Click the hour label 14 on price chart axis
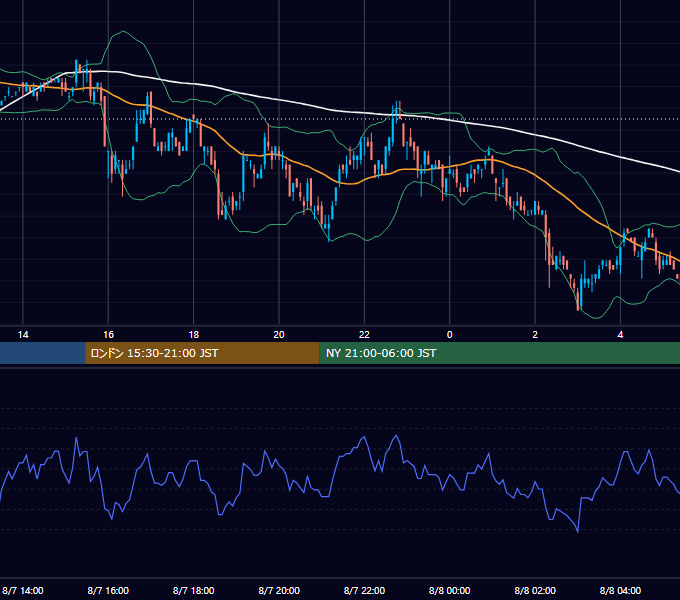 23,334
